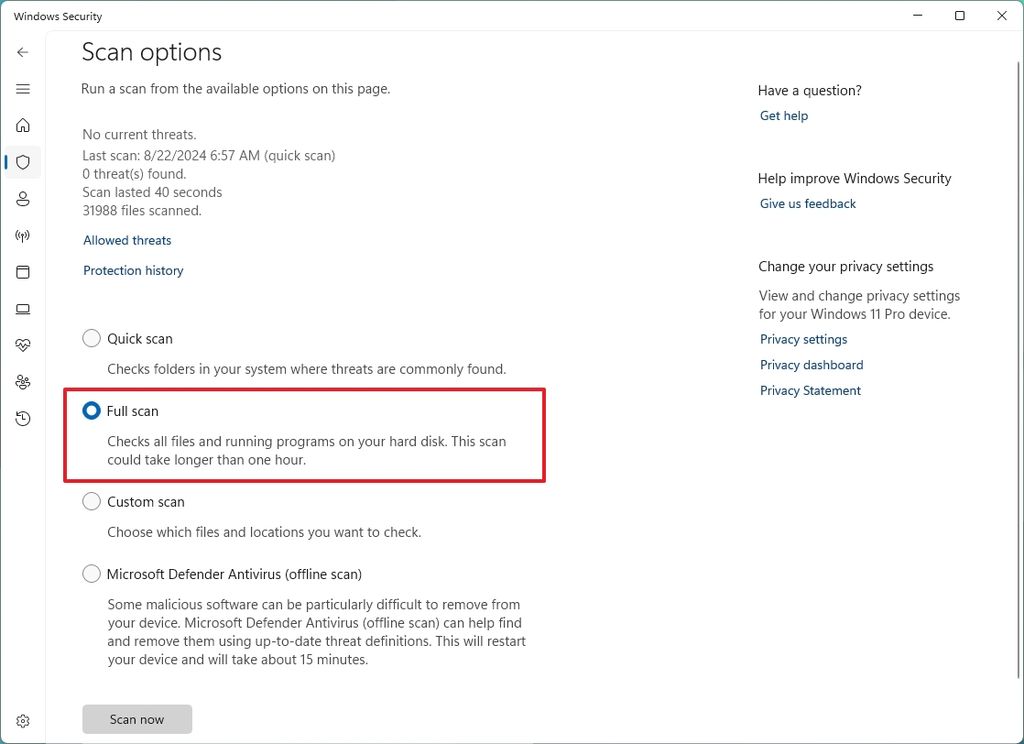
Task: Open Account protection in sidebar
Action: 22,198
